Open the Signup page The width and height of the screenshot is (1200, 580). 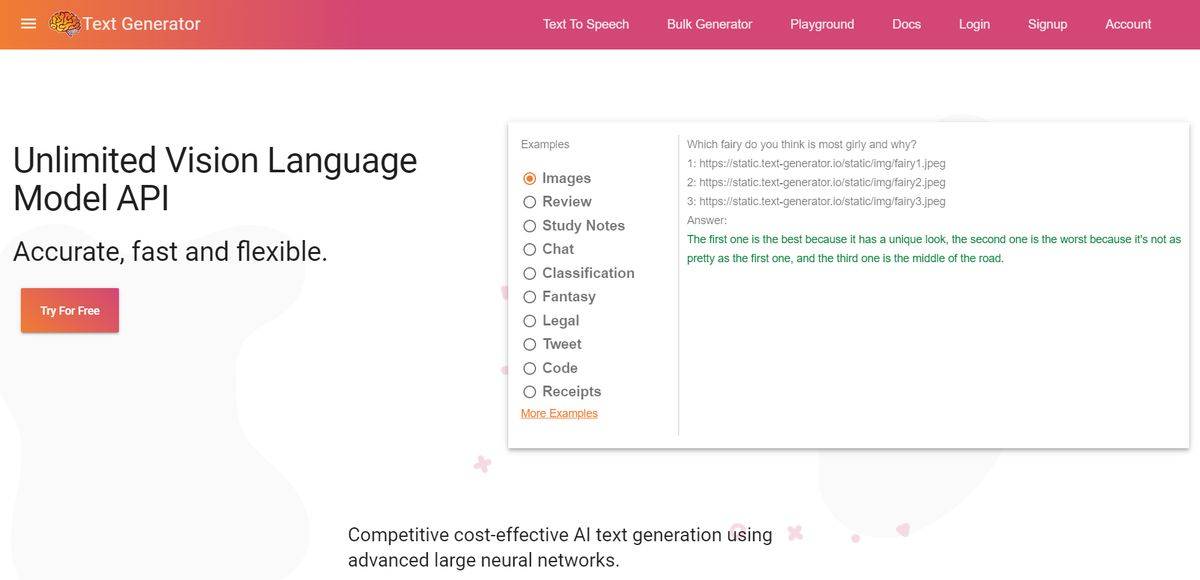(x=1047, y=23)
